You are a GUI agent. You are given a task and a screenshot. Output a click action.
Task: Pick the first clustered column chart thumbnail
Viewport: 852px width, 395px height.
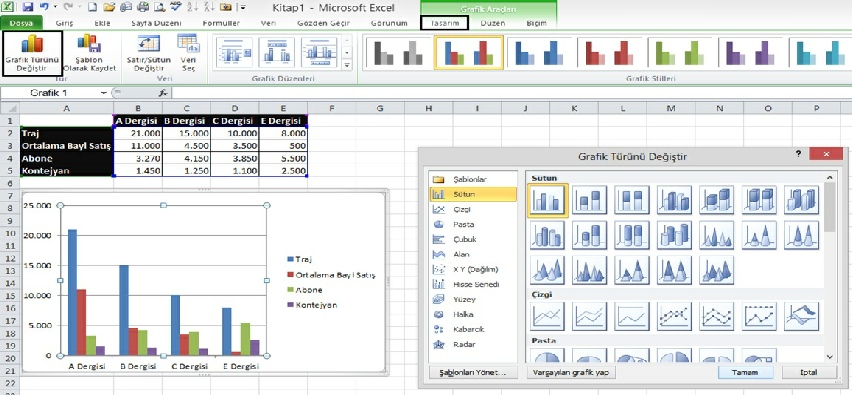[548, 200]
